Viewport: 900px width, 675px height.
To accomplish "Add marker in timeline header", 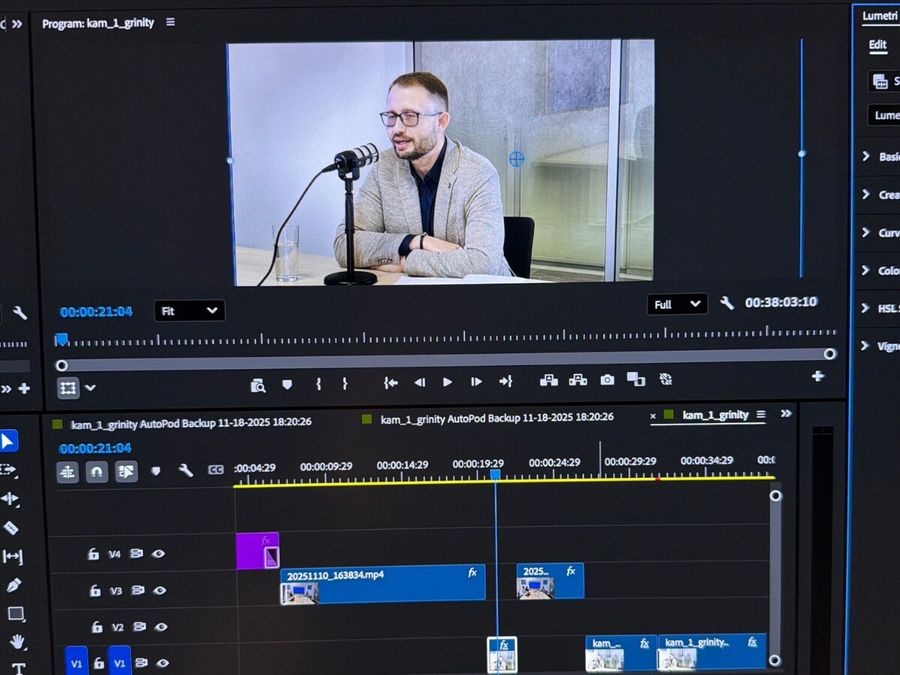I will tap(156, 471).
